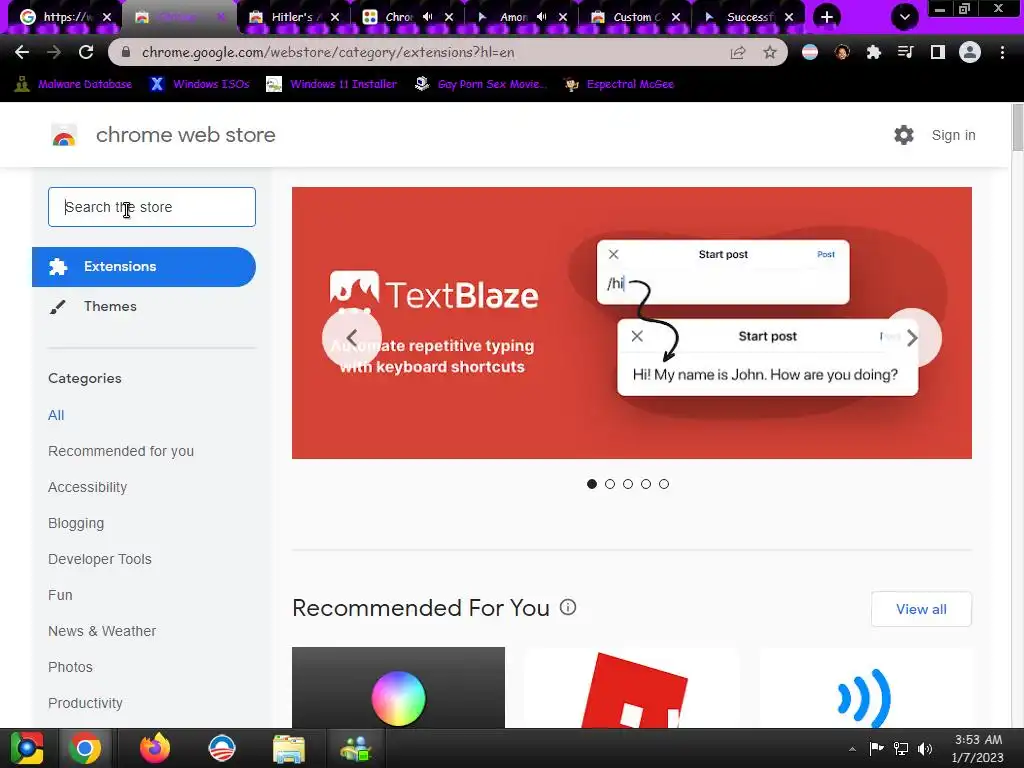Switch to the Custom C tab
Image resolution: width=1024 pixels, height=768 pixels.
click(637, 18)
